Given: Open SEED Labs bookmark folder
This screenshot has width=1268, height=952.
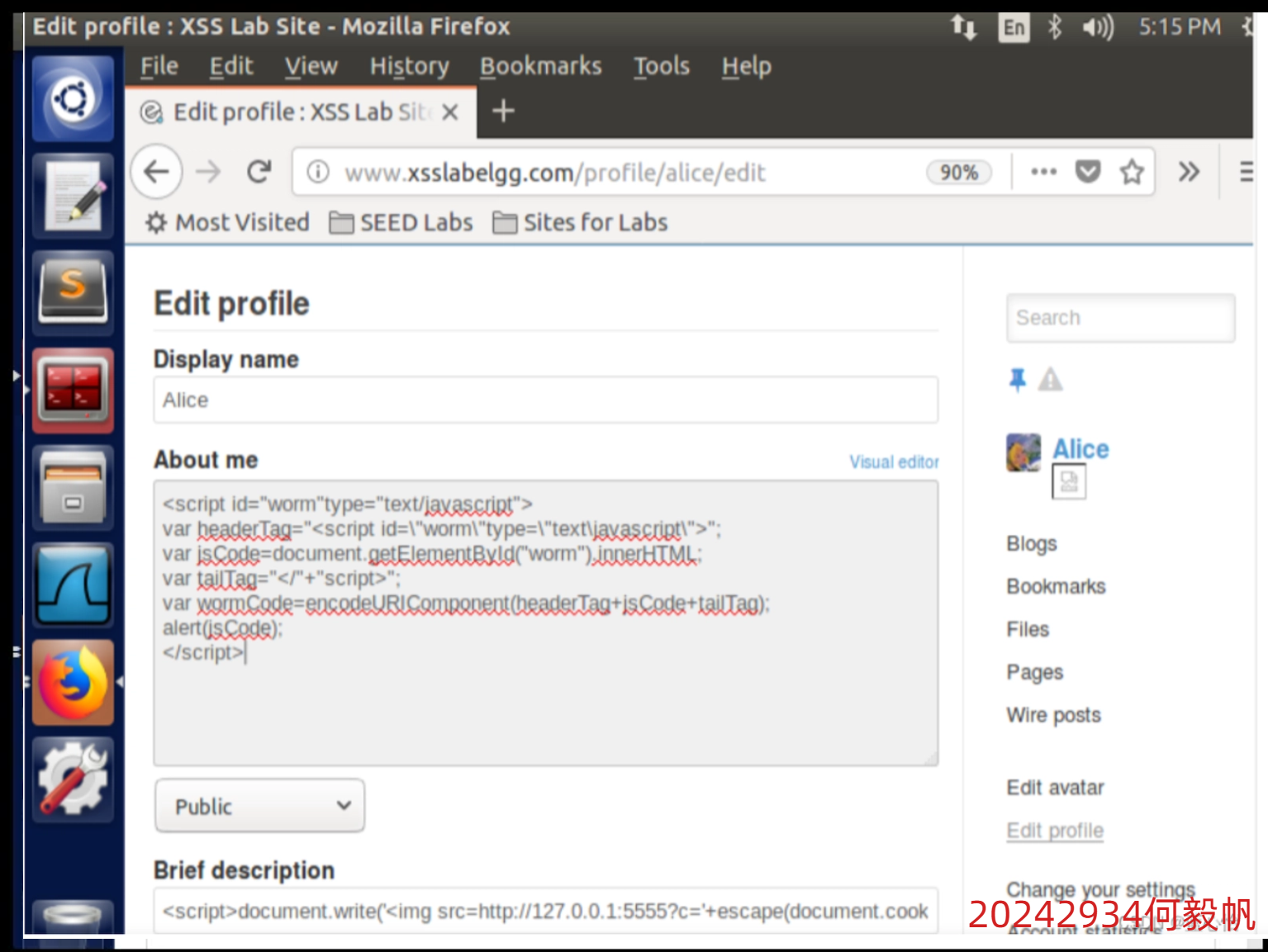Looking at the screenshot, I should point(401,222).
